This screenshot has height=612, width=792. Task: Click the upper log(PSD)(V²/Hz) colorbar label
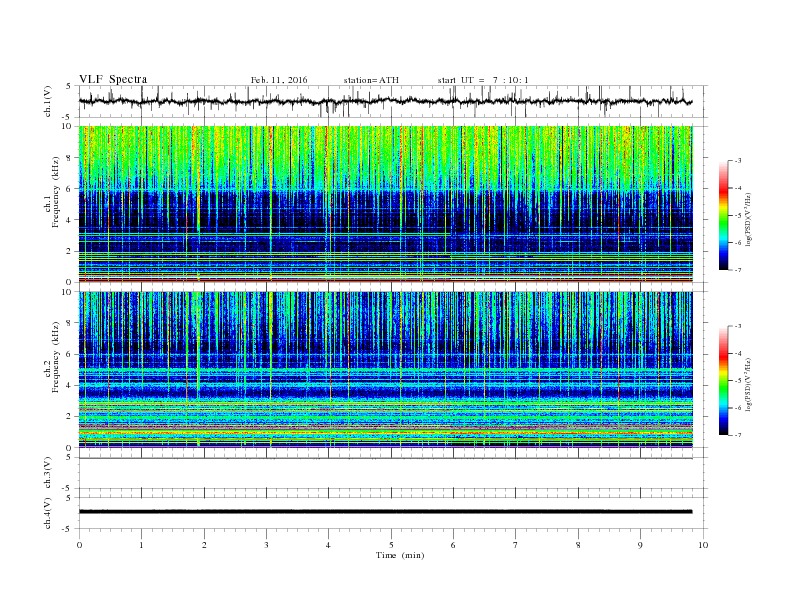point(748,218)
